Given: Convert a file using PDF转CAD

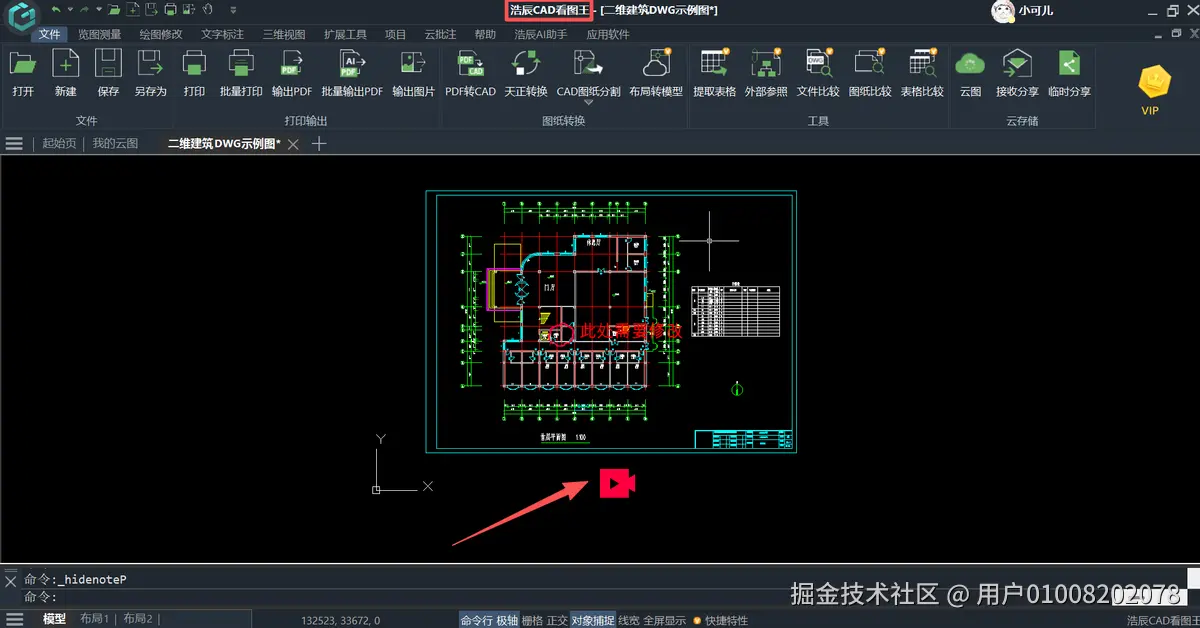Looking at the screenshot, I should [x=470, y=73].
